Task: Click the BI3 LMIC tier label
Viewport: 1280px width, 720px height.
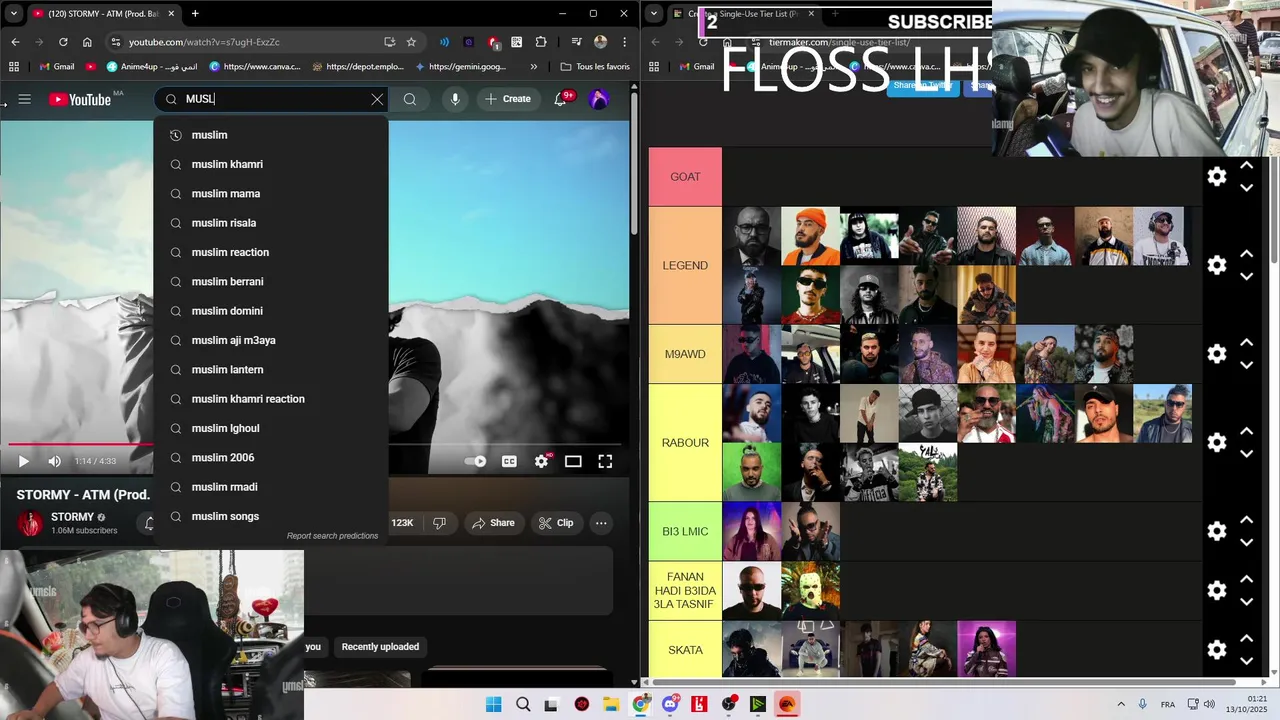Action: [685, 531]
